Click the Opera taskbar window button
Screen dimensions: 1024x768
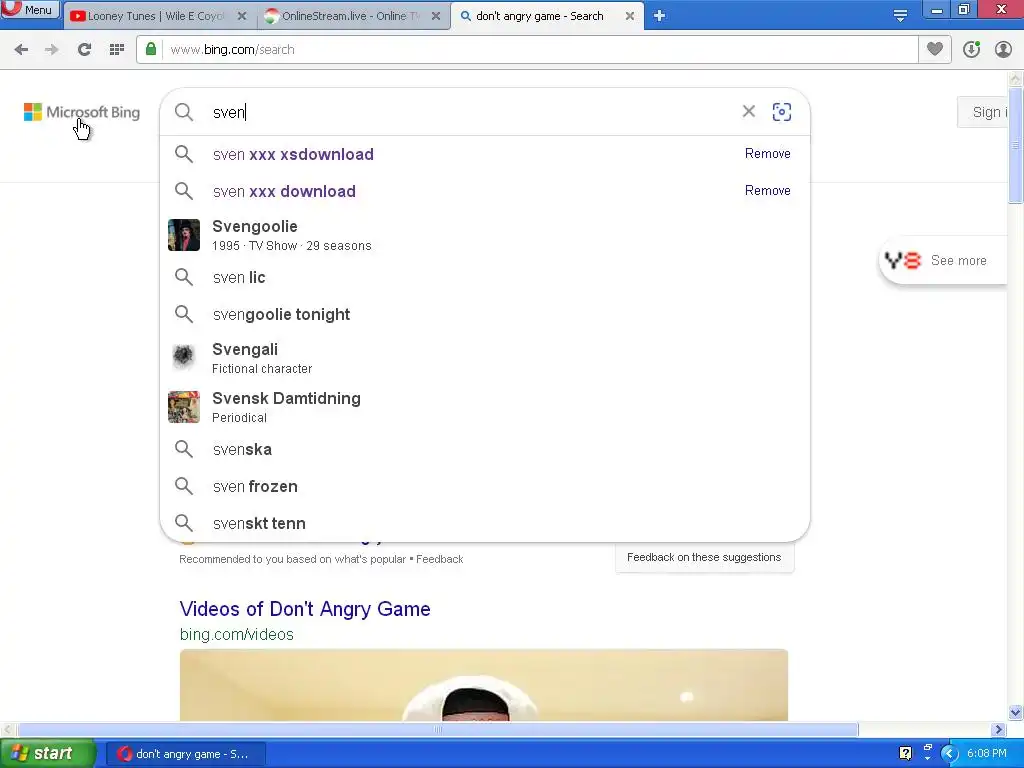[185, 754]
